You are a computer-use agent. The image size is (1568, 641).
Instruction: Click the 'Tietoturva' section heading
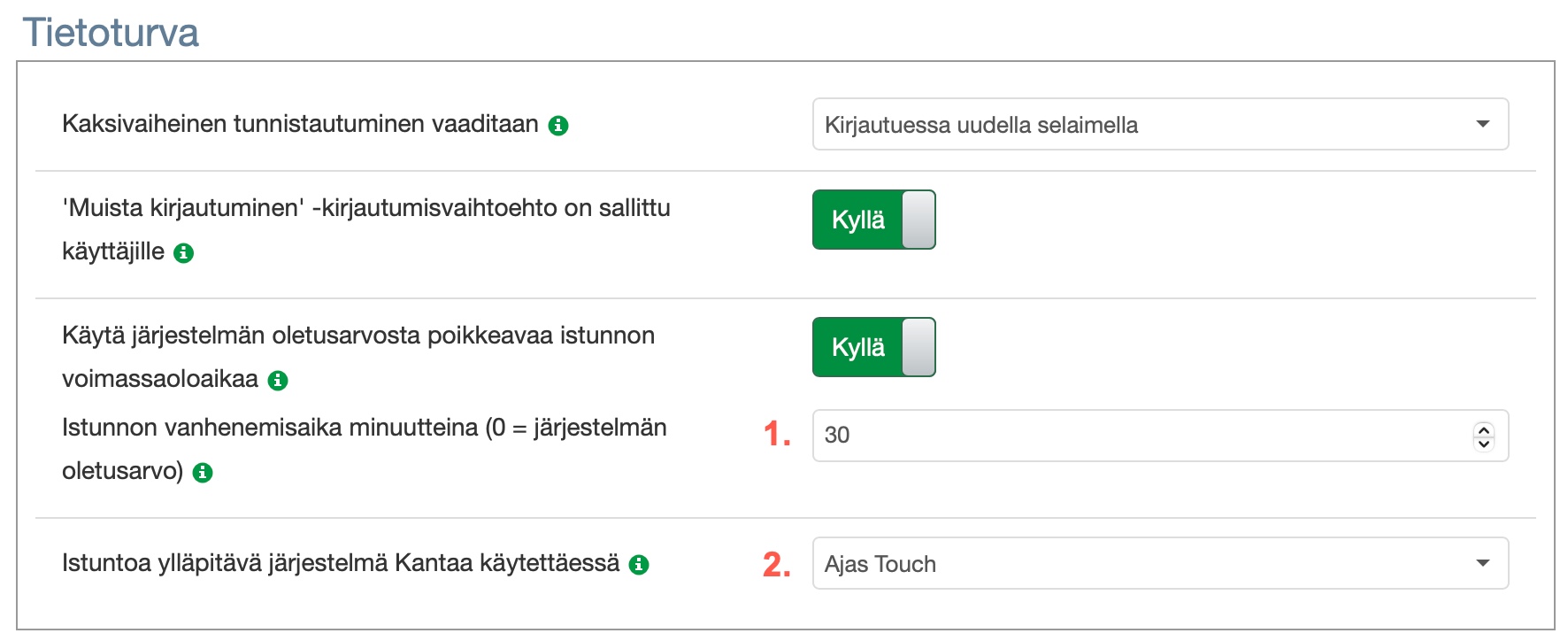[111, 33]
